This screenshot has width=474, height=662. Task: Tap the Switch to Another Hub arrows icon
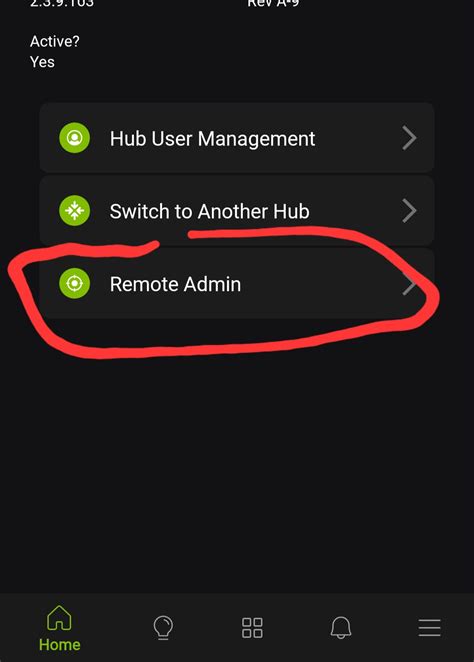(74, 210)
